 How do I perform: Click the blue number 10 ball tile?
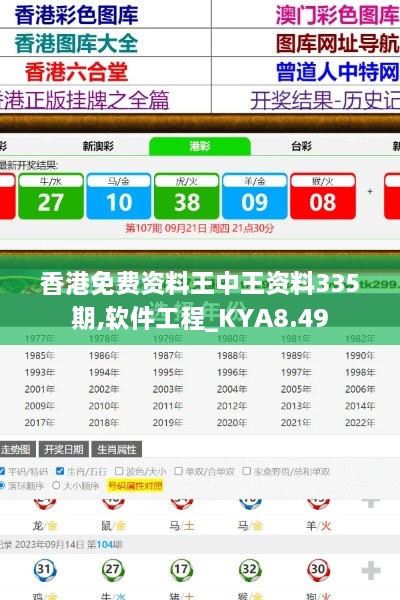tap(119, 196)
